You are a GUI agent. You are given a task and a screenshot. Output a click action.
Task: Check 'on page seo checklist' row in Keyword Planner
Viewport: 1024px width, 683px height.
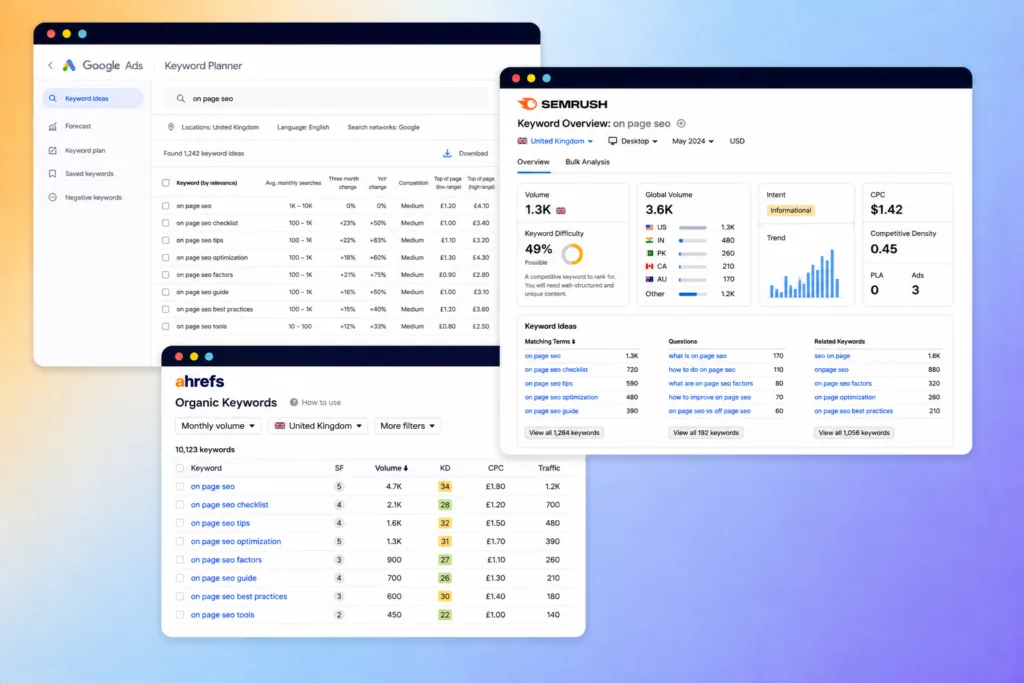[x=165, y=223]
